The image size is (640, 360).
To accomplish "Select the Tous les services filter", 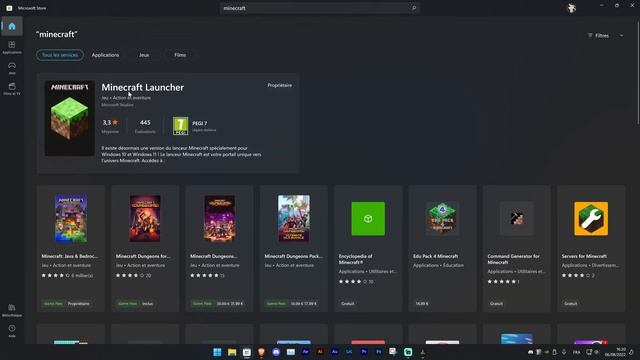I will (60, 55).
